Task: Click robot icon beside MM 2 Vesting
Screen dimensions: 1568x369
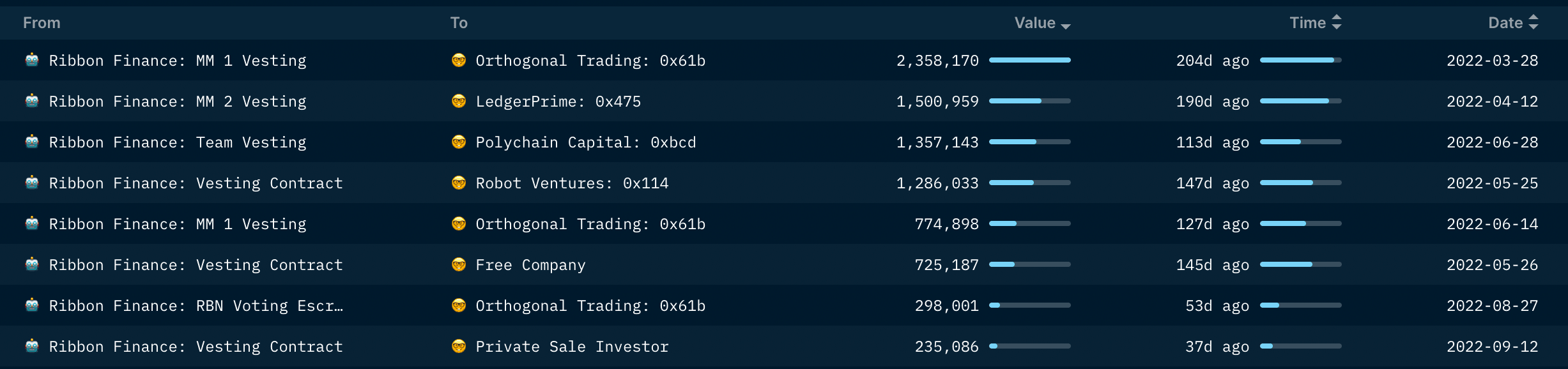Action: pyautogui.click(x=32, y=101)
